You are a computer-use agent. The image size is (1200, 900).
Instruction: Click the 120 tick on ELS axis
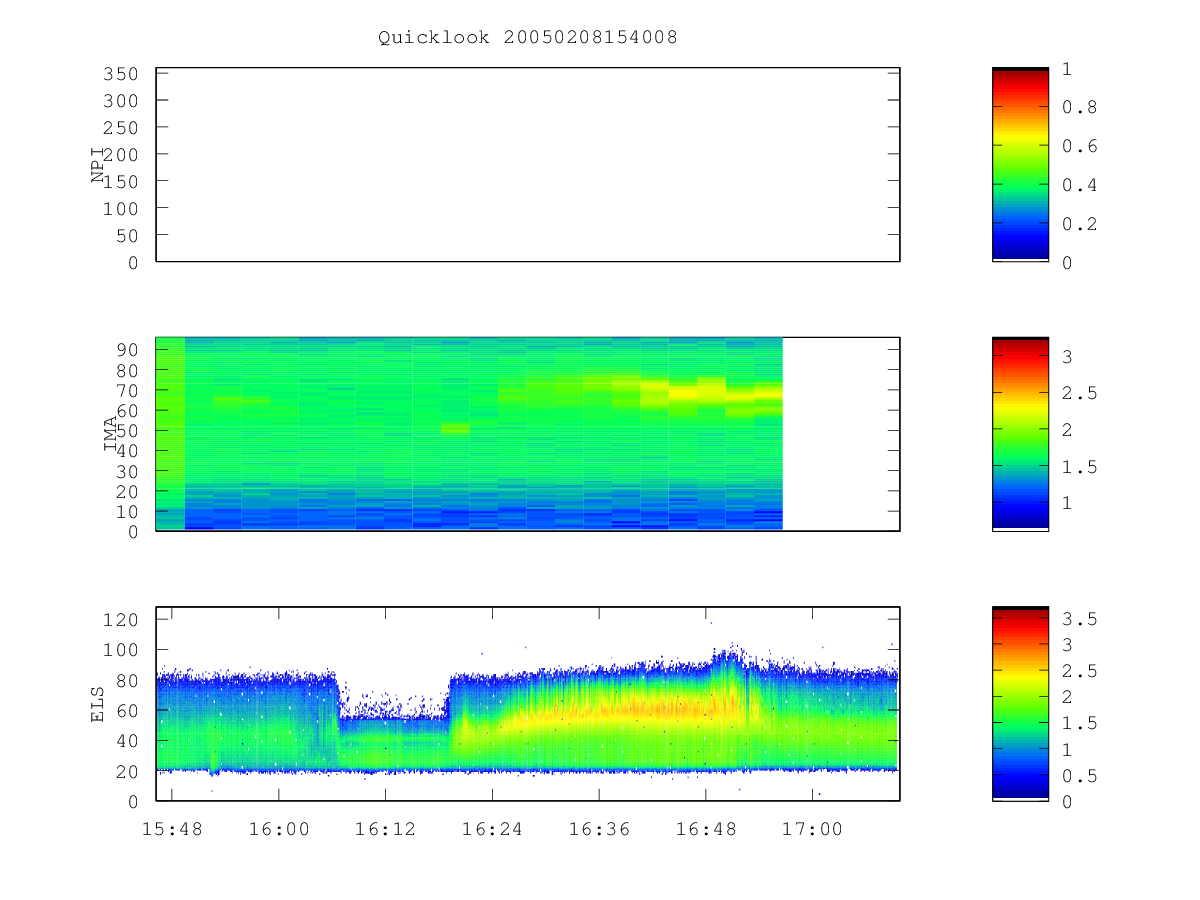pos(121,620)
